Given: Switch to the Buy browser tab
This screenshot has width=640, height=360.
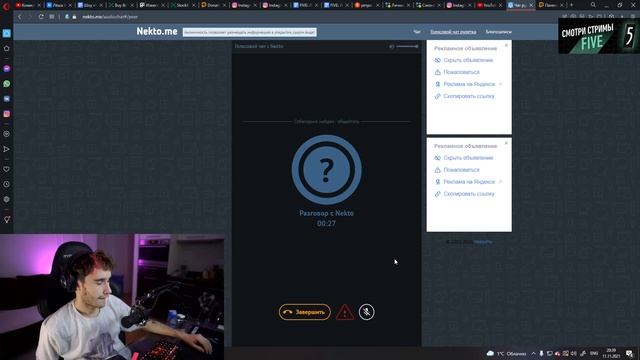Looking at the screenshot, I should click(121, 5).
